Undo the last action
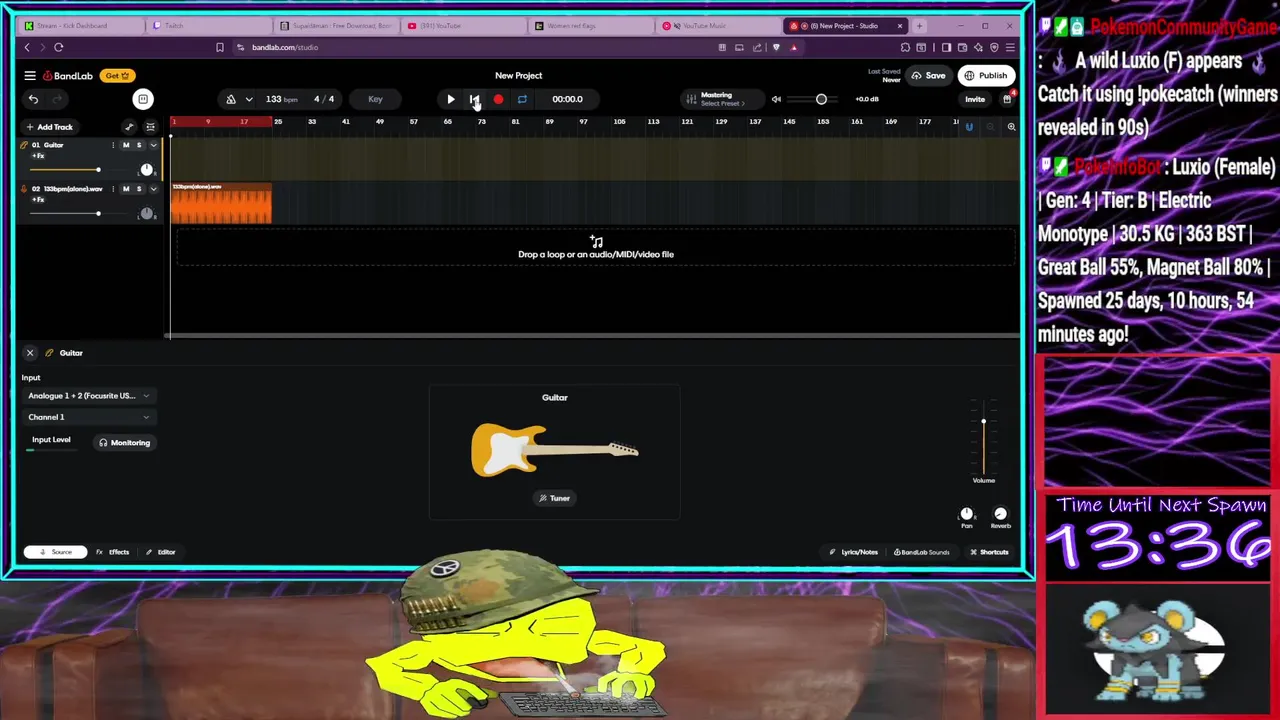Screen dimensions: 1280x720 click(33, 99)
